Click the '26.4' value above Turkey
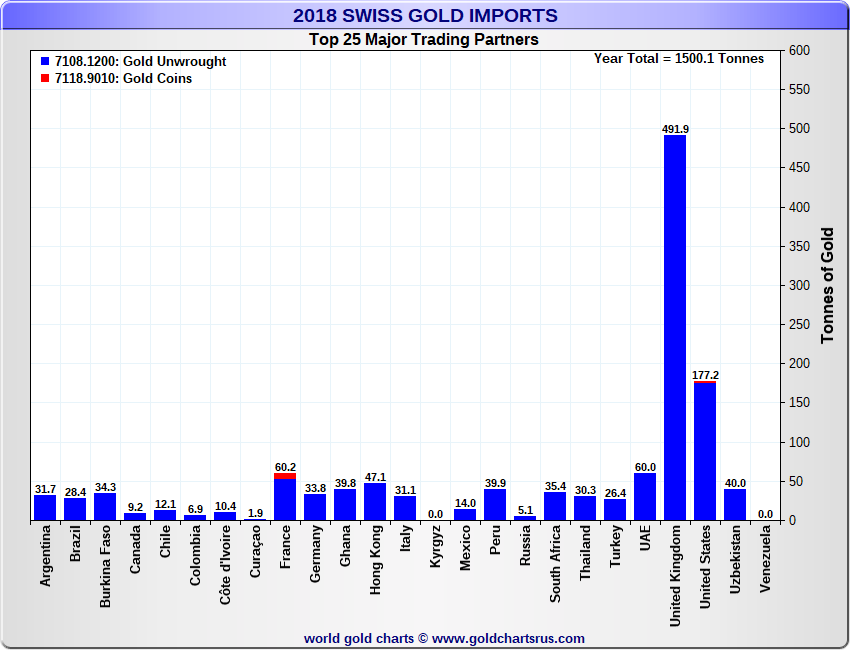 (x=615, y=493)
